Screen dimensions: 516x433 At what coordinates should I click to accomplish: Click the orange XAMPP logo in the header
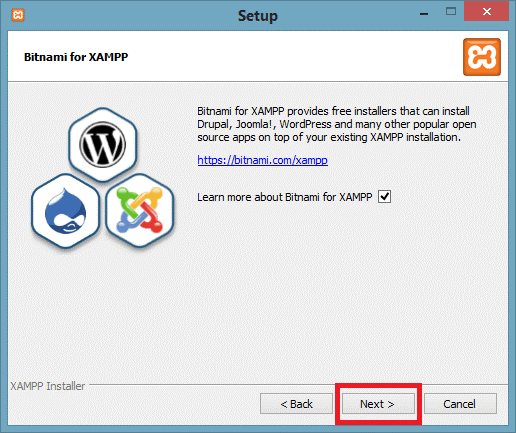(482, 57)
